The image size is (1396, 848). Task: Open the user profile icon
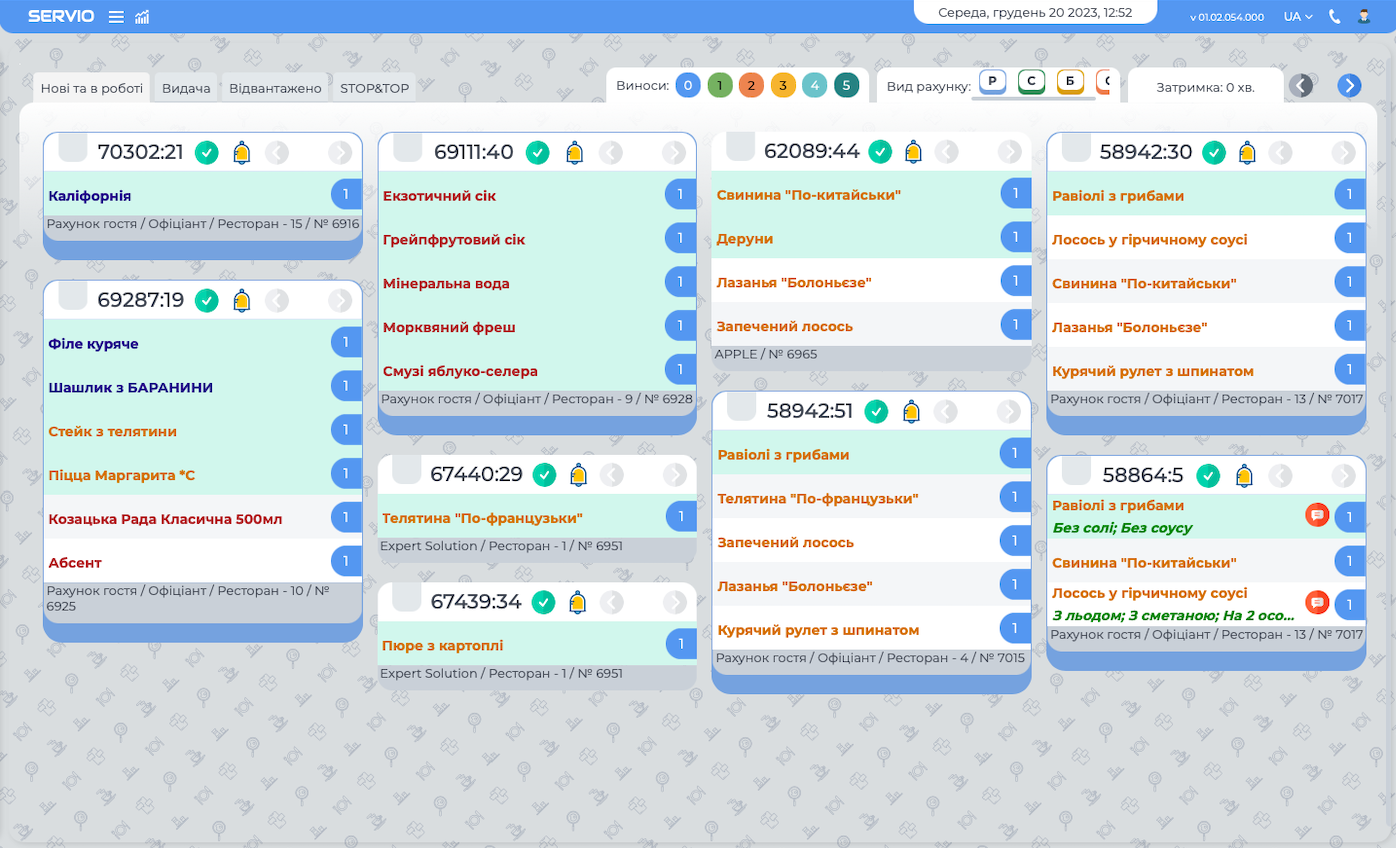pos(1364,17)
